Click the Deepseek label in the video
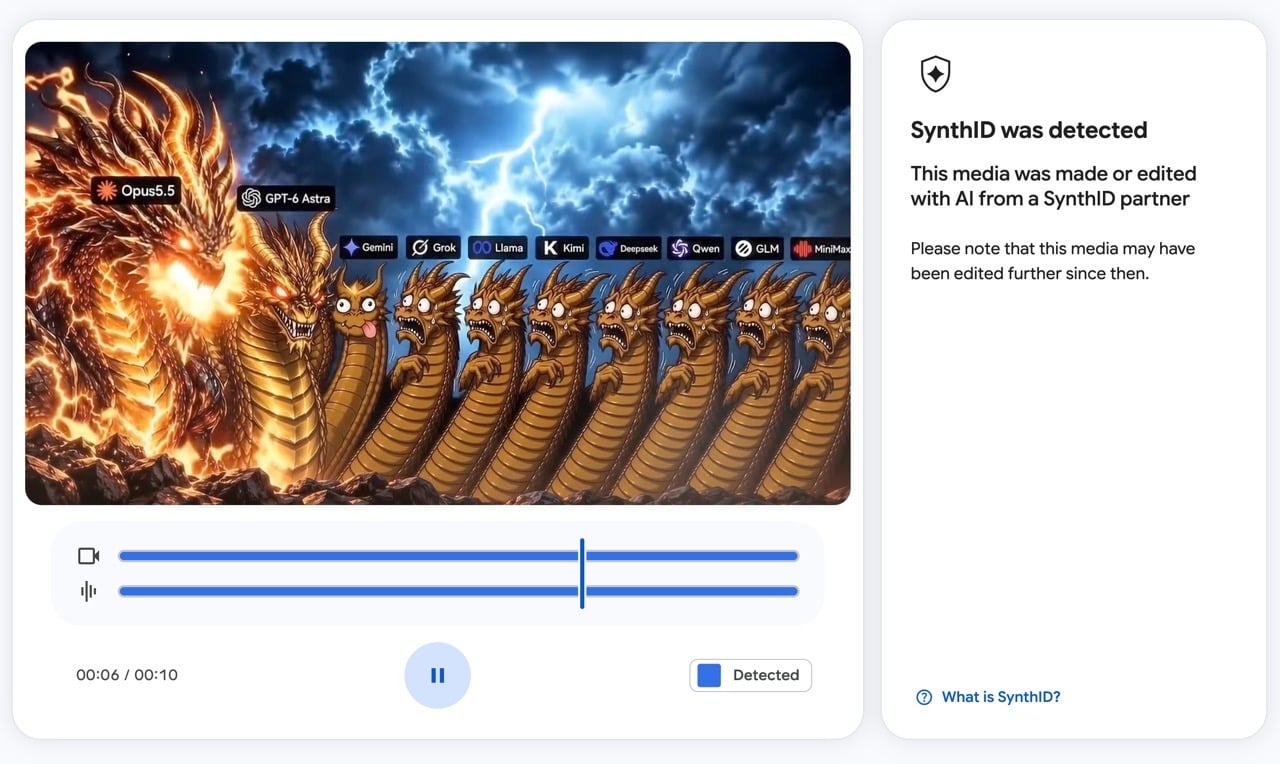This screenshot has height=764, width=1280. 629,248
